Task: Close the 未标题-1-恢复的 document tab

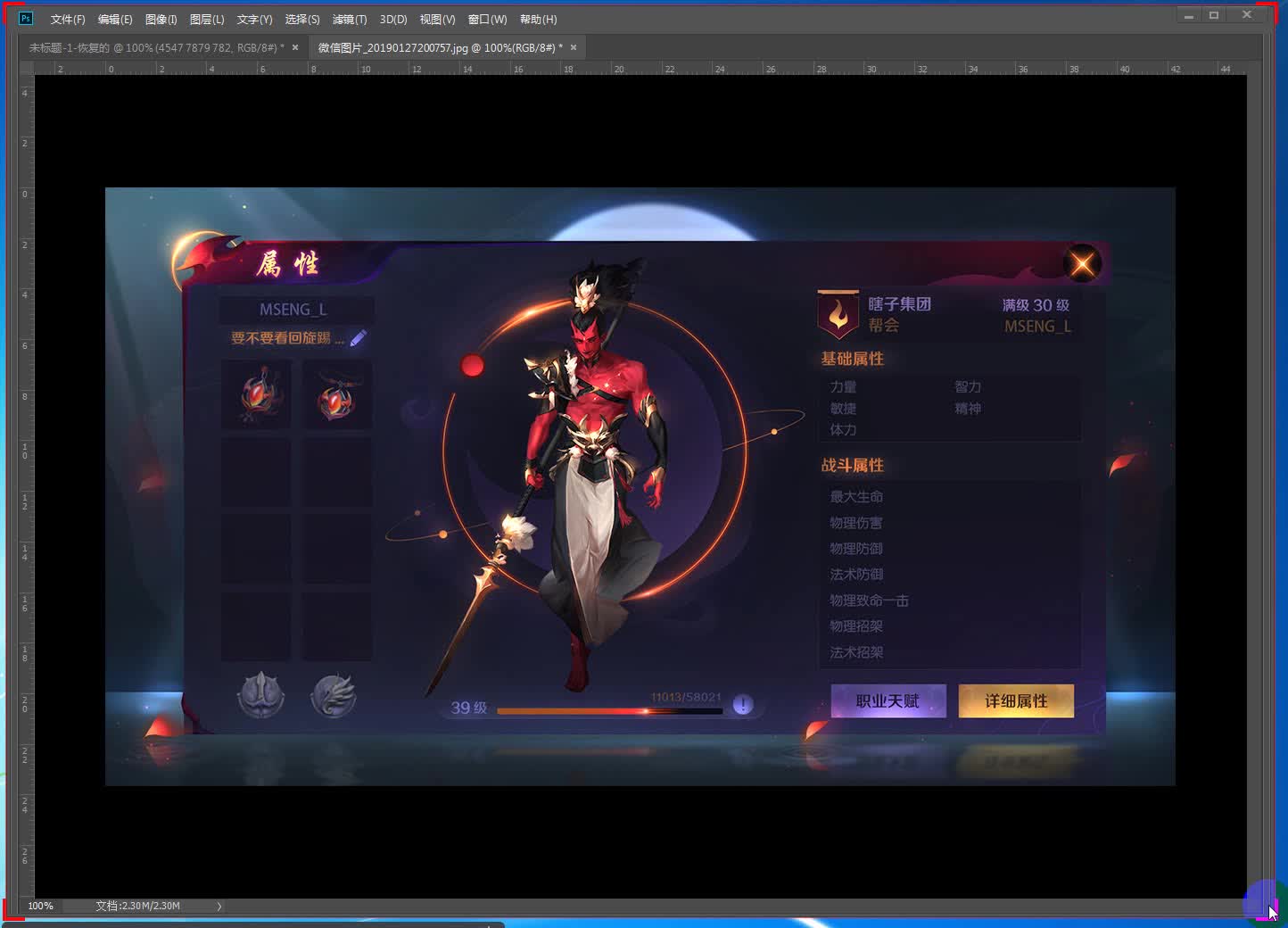Action: (x=295, y=47)
